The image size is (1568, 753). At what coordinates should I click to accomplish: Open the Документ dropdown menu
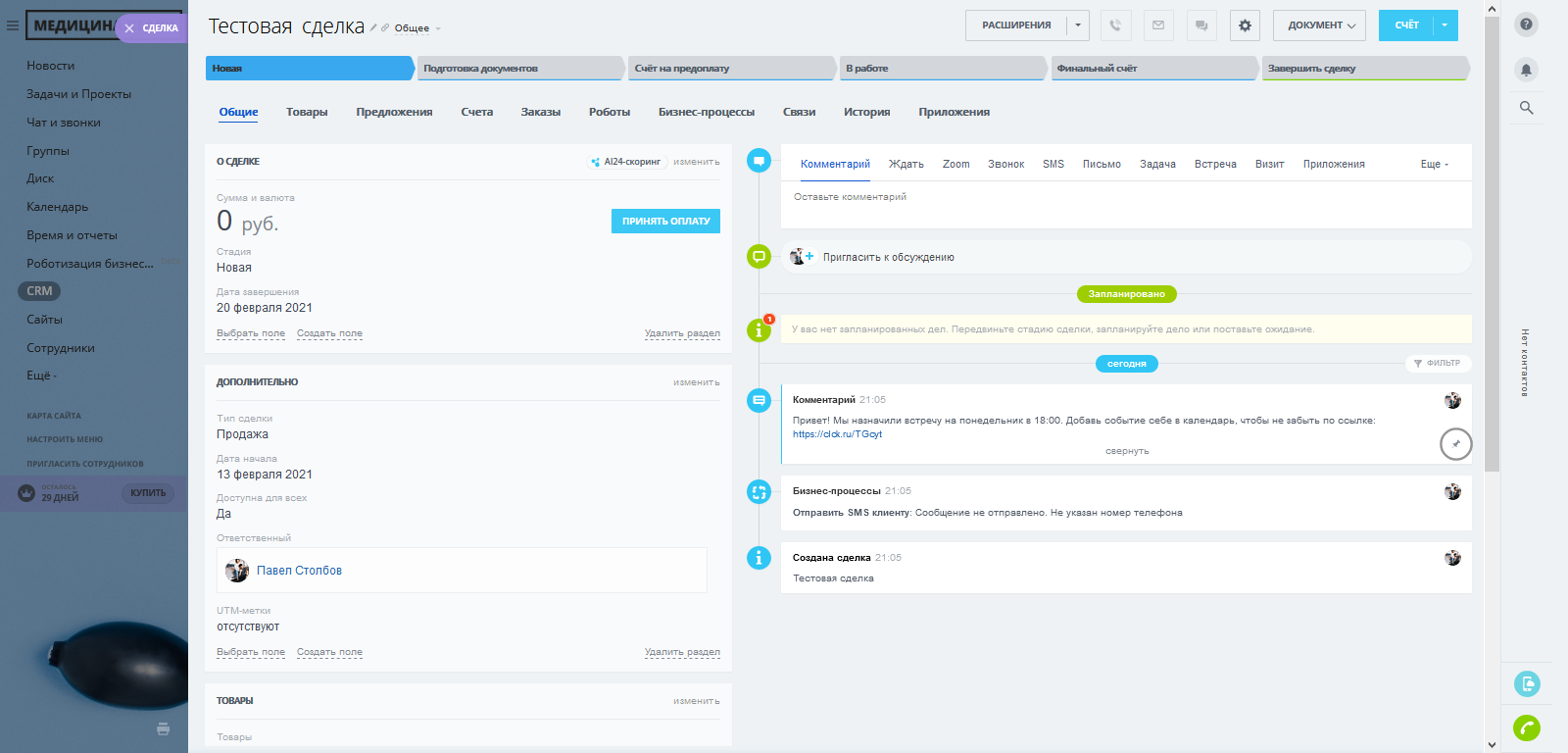[1320, 25]
